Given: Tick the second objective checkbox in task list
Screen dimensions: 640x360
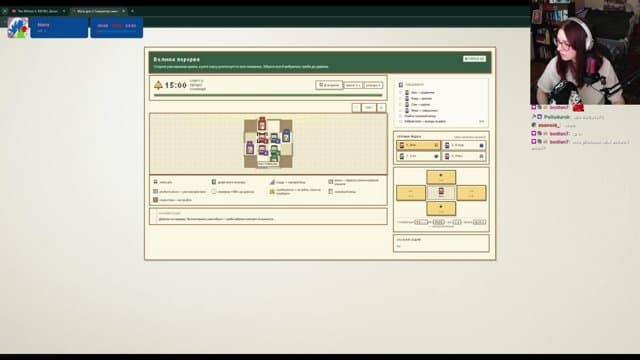Looking at the screenshot, I should pyautogui.click(x=400, y=98).
